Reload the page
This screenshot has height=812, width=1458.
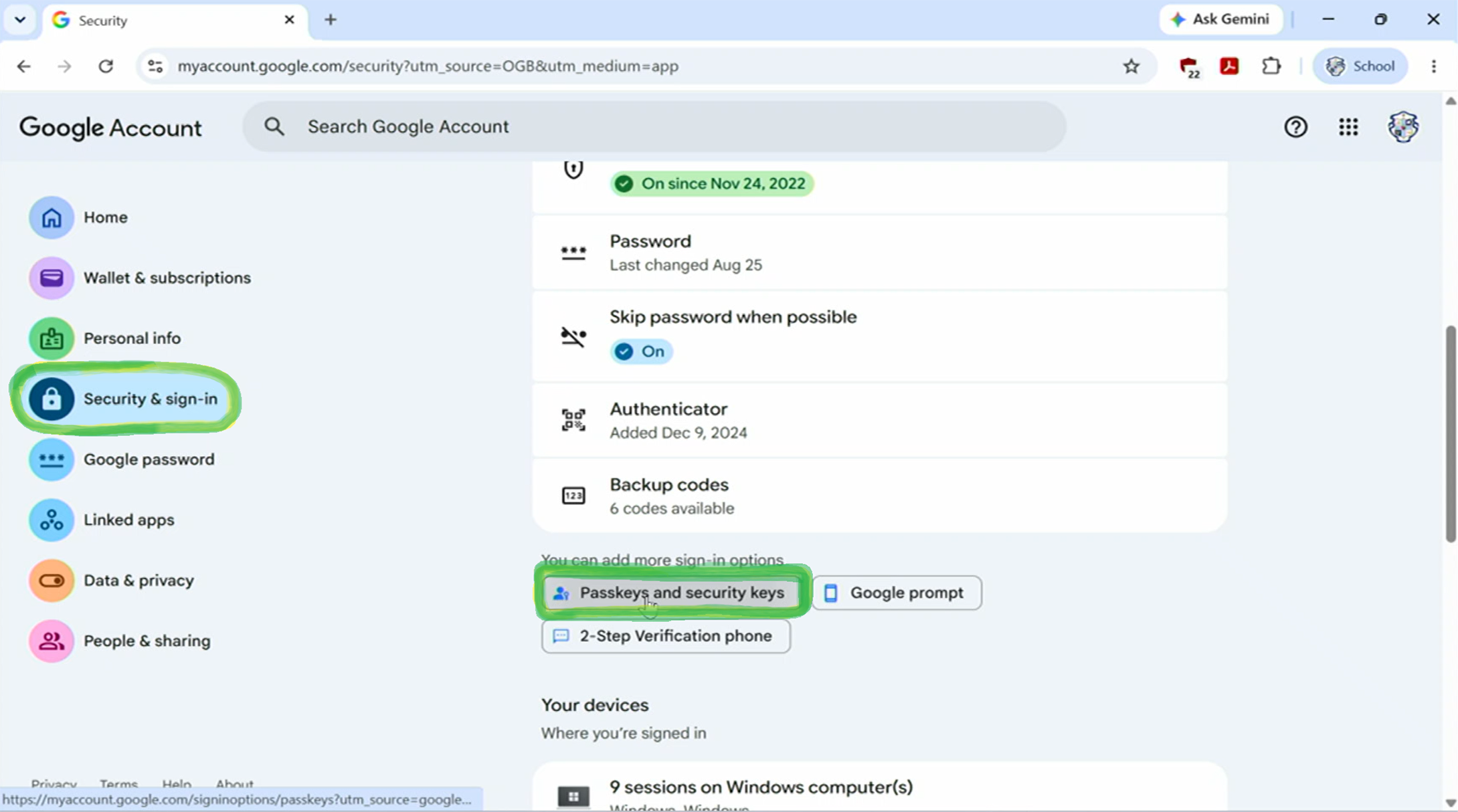click(x=106, y=66)
